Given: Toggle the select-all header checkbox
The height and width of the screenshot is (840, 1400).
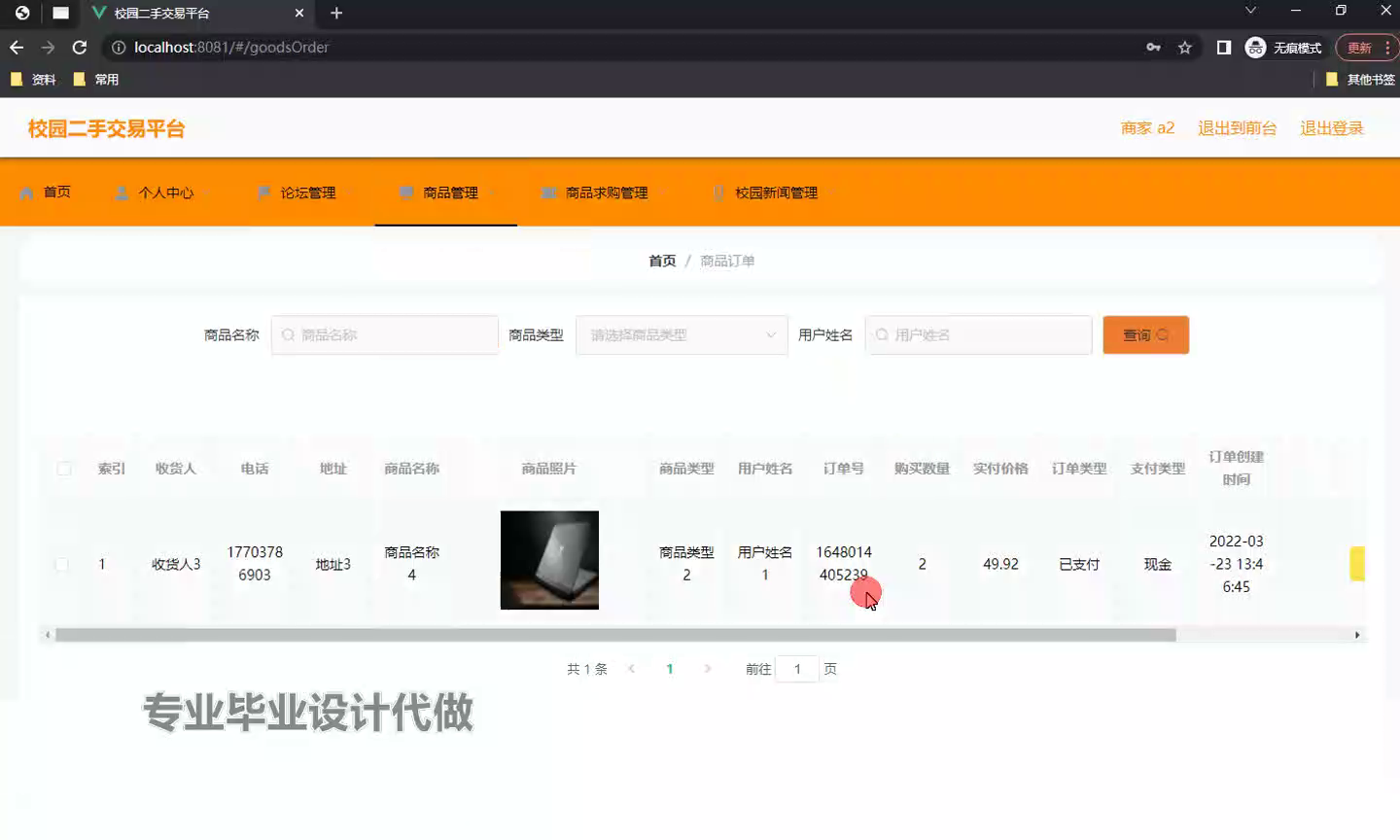Looking at the screenshot, I should click(x=64, y=469).
